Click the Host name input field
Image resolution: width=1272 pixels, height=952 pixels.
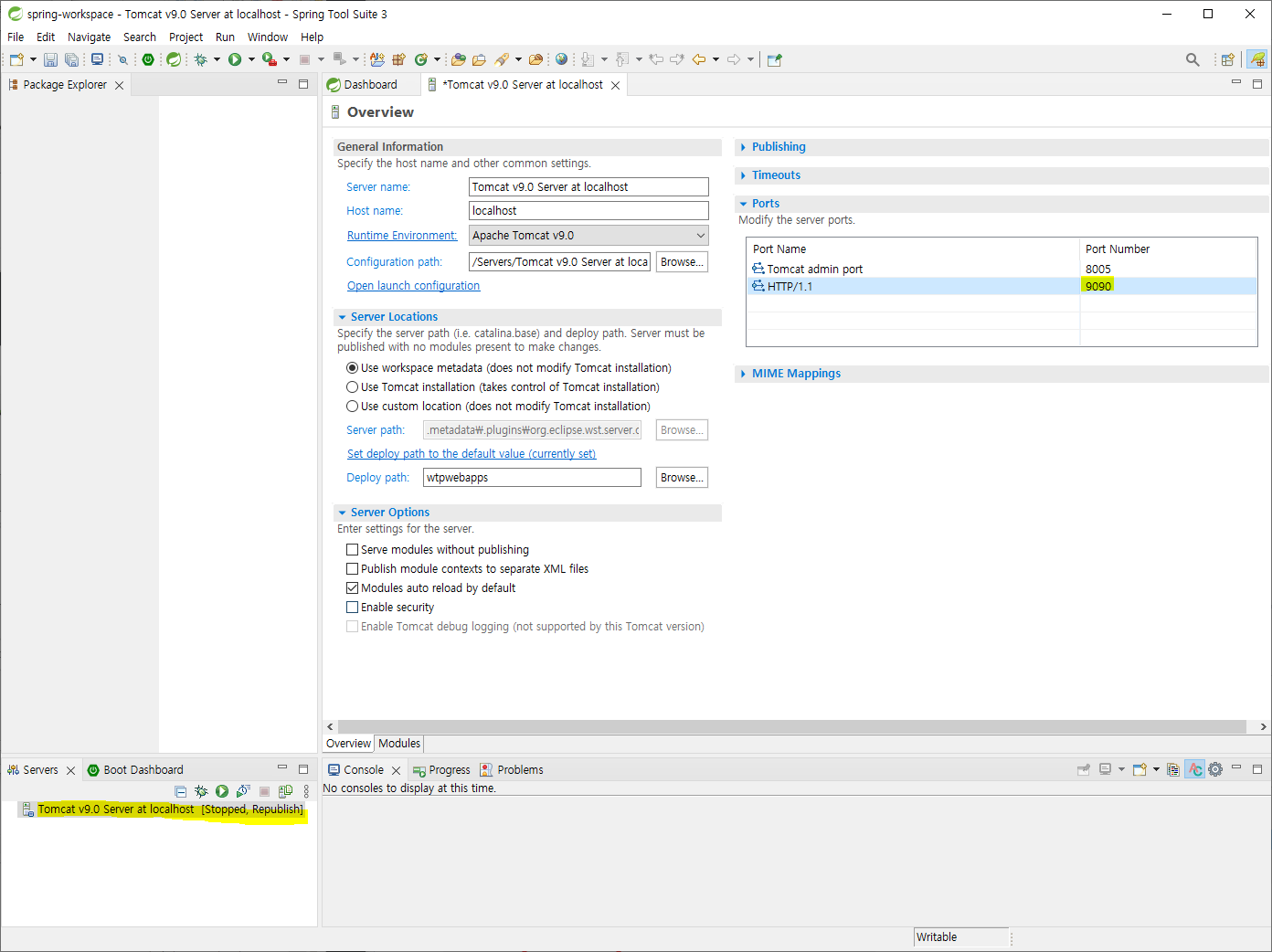(588, 210)
